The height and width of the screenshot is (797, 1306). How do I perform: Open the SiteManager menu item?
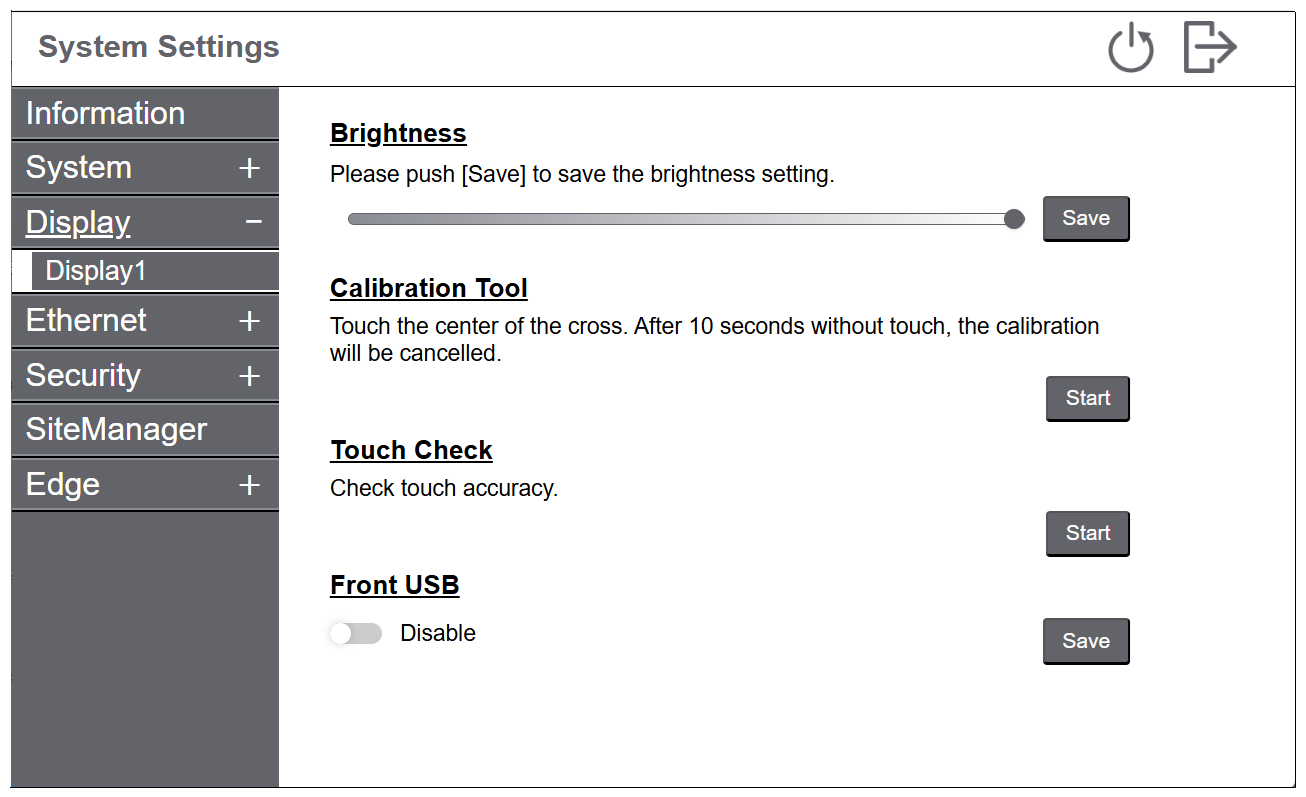(116, 430)
